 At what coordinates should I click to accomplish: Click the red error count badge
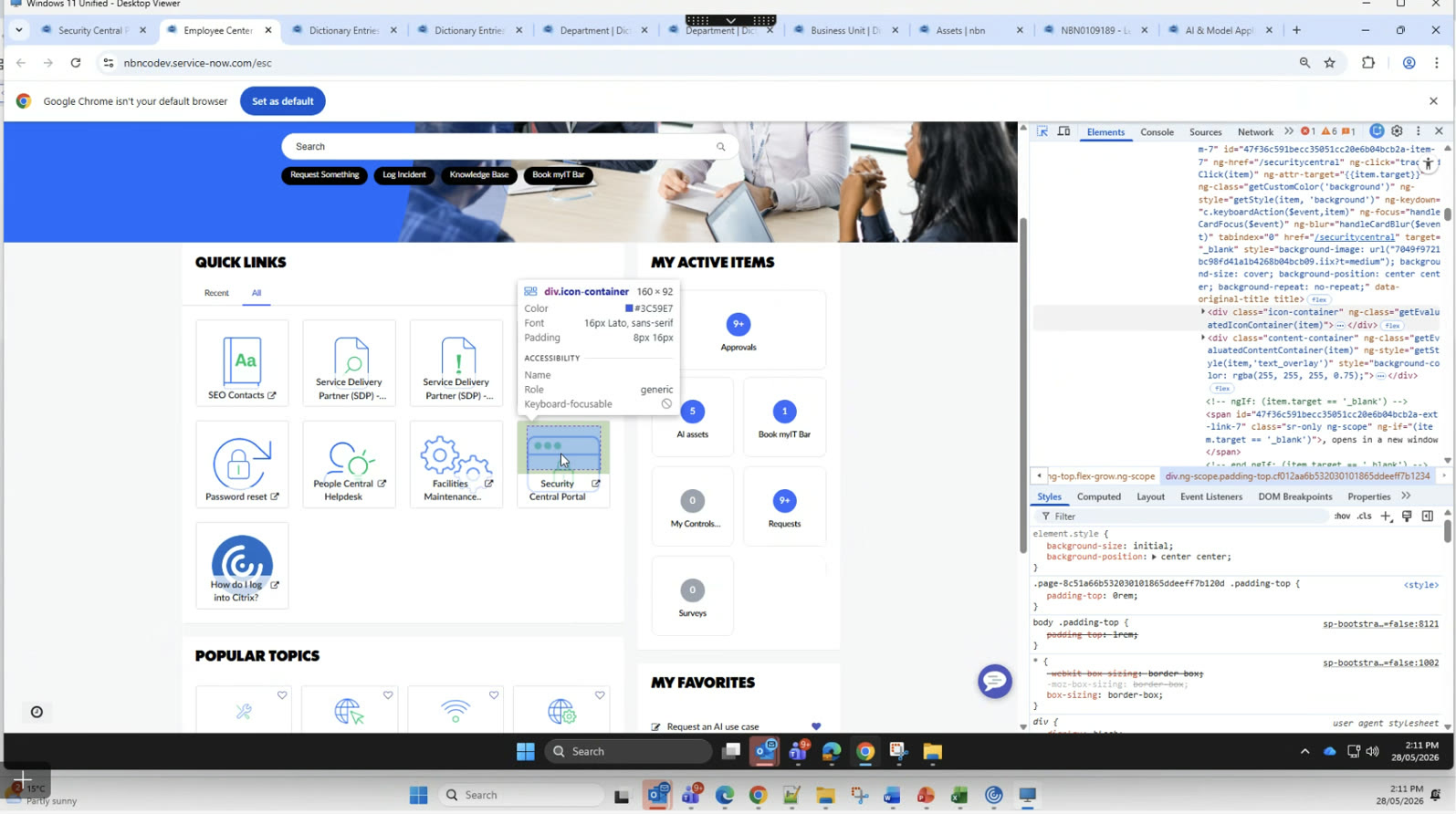[1307, 131]
